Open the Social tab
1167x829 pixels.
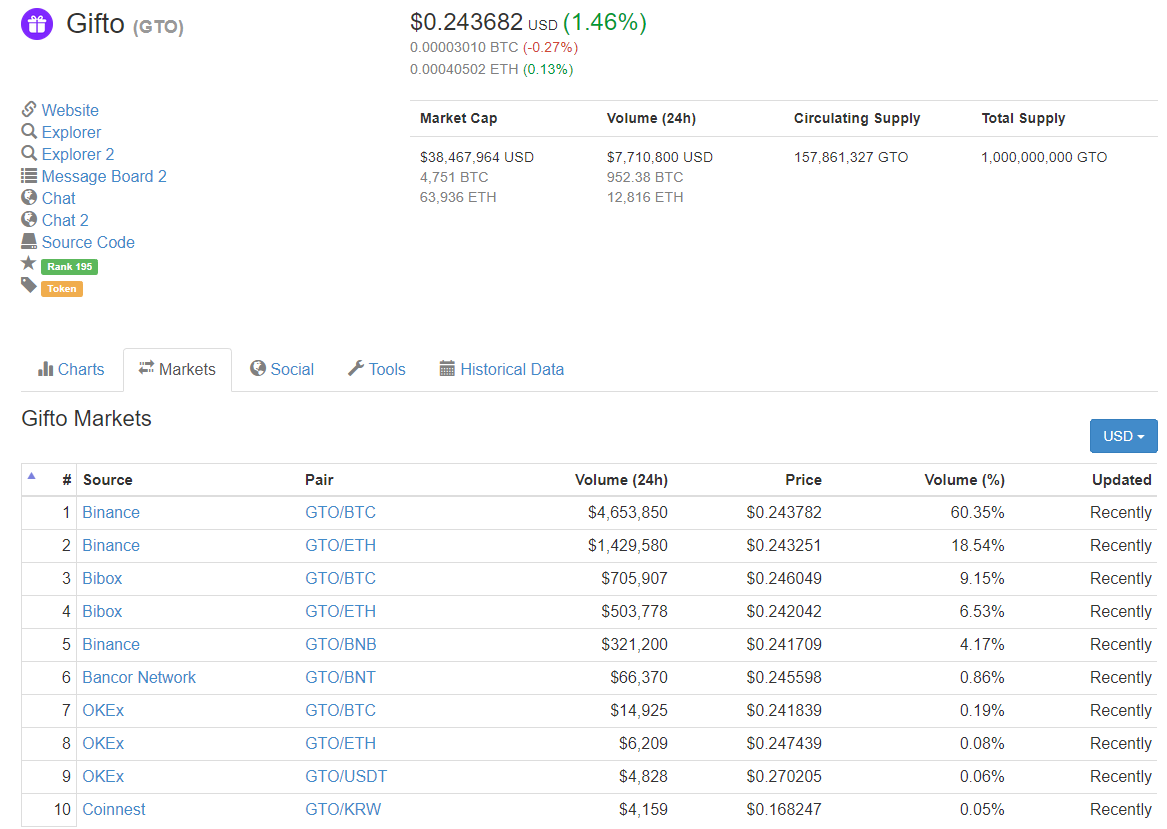coord(282,369)
